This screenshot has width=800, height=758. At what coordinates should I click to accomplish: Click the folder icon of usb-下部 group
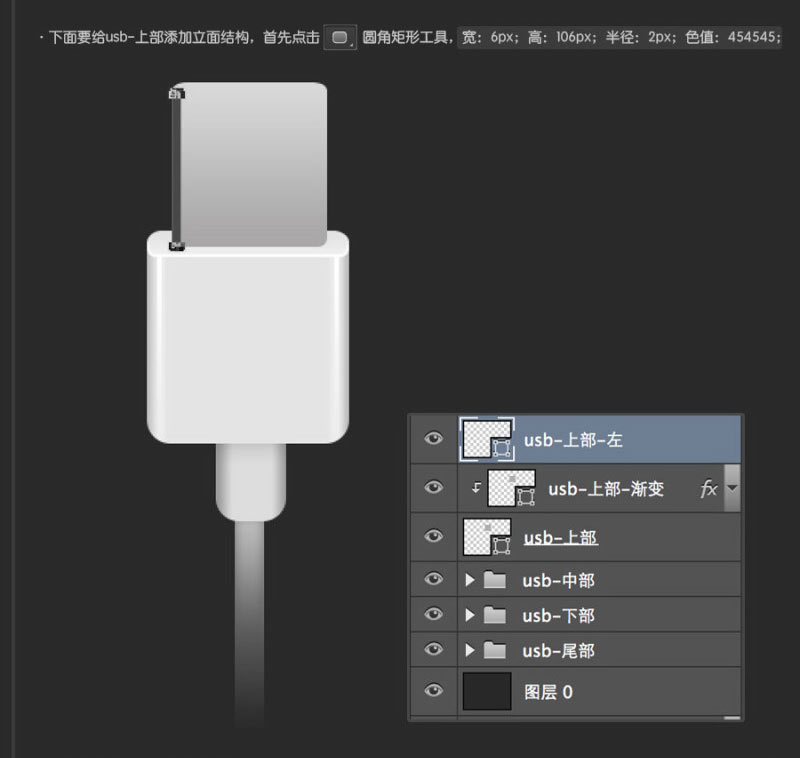[x=494, y=615]
